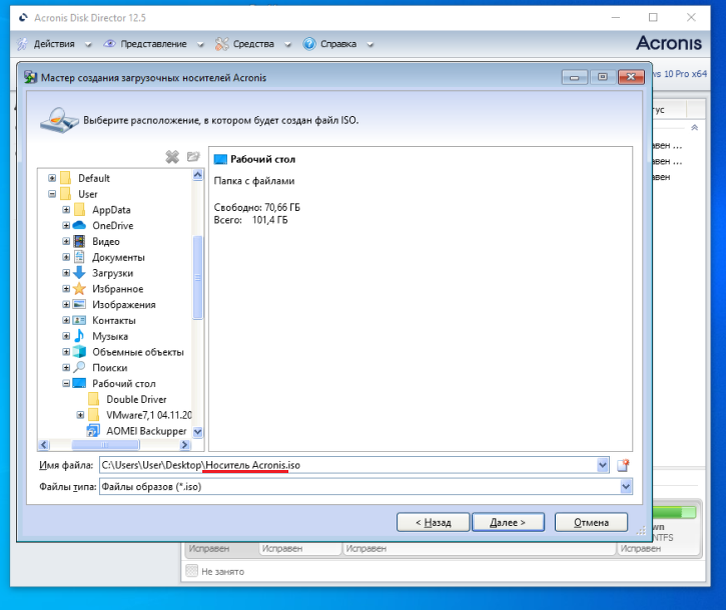Click the Далее > button
726x610 pixels.
click(508, 522)
